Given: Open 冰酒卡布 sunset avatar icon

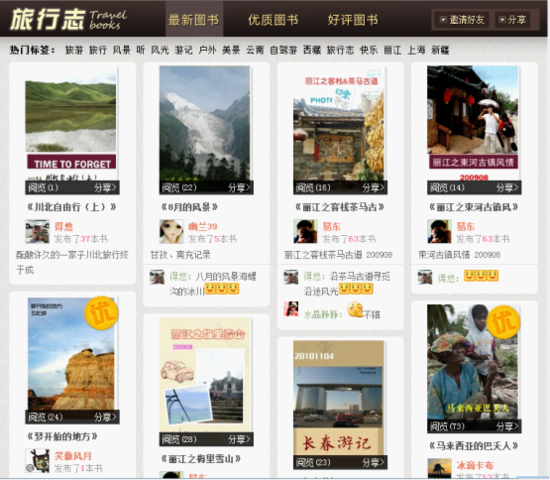Looking at the screenshot, I should pyautogui.click(x=439, y=468).
